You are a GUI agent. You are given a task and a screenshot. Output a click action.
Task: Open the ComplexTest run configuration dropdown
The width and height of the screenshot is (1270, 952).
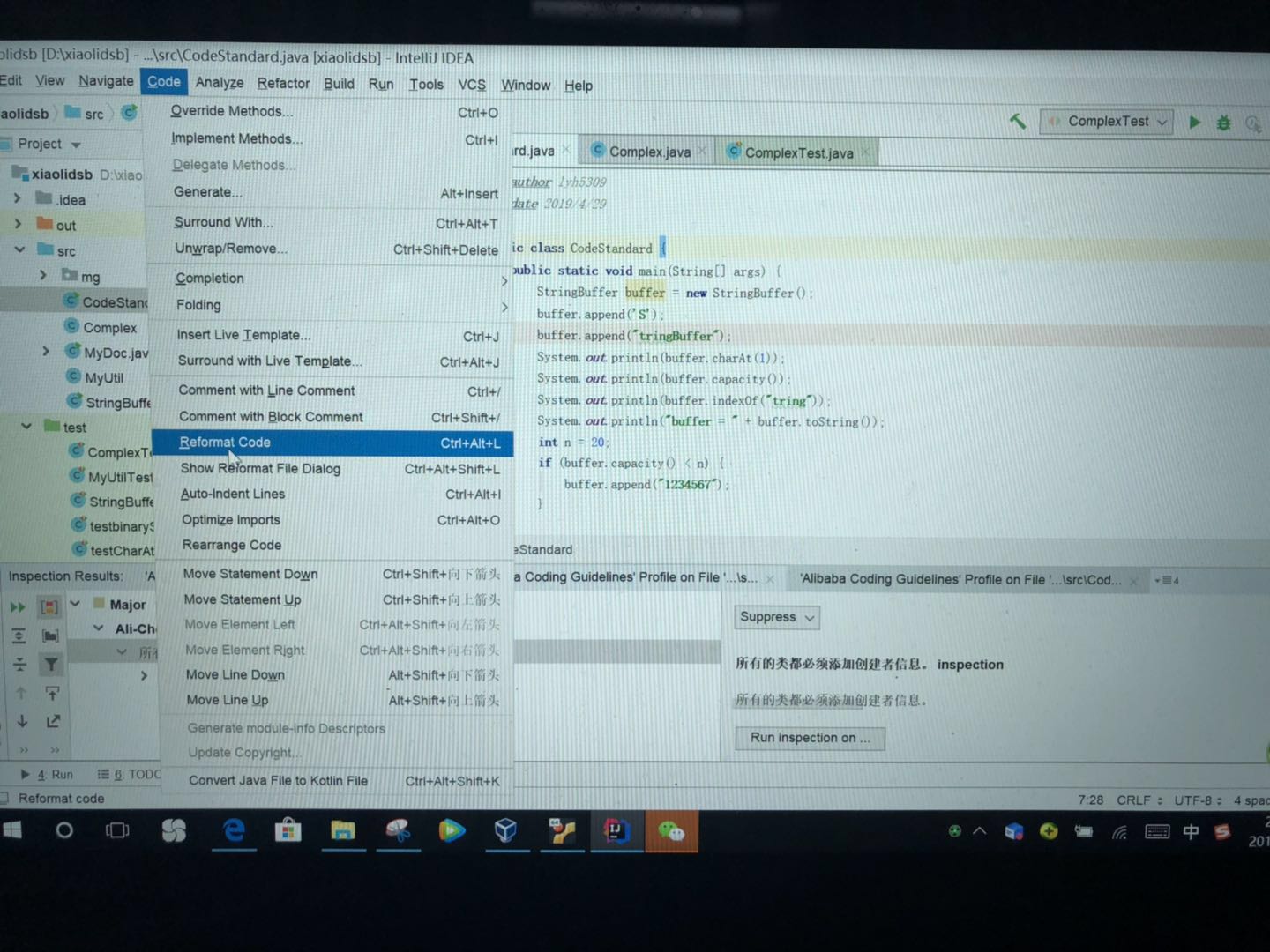(x=1108, y=122)
